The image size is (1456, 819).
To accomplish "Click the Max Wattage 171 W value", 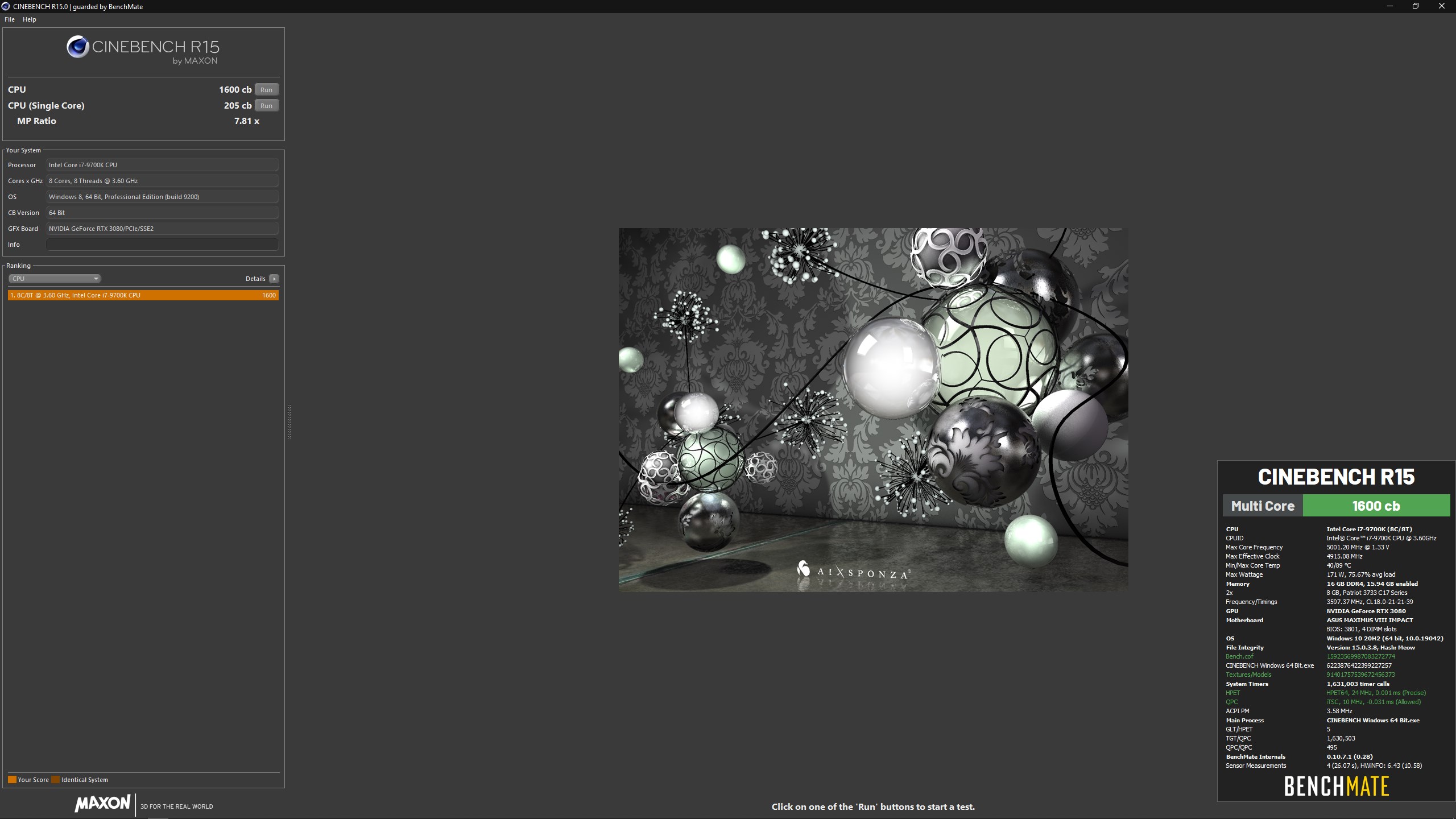I will [x=1361, y=574].
